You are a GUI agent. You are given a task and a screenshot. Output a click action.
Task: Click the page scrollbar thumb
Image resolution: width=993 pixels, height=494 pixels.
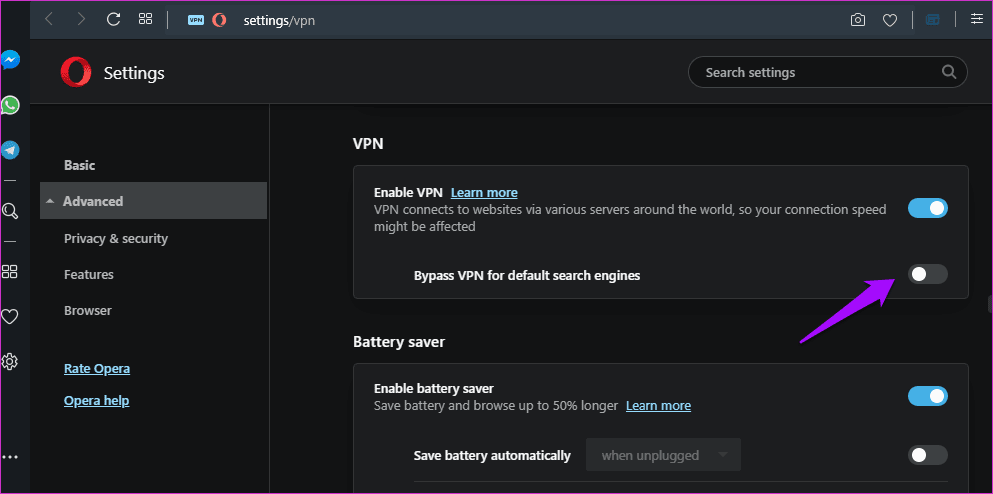pyautogui.click(x=990, y=304)
